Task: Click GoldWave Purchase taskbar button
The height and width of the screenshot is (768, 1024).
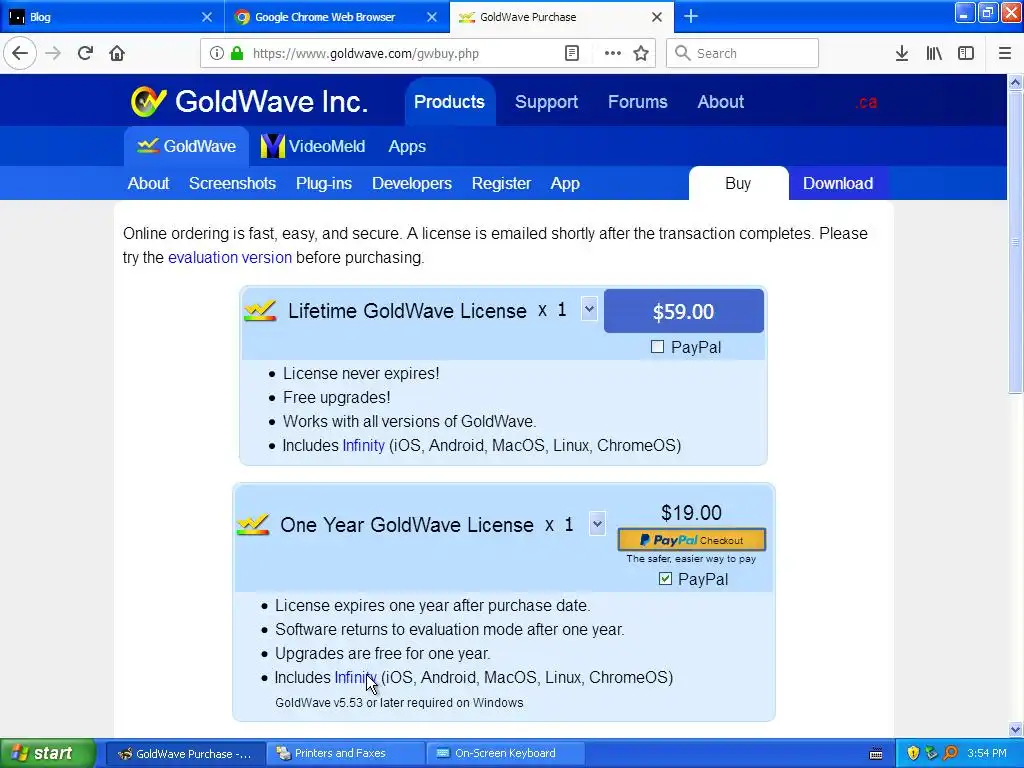Action: point(185,753)
